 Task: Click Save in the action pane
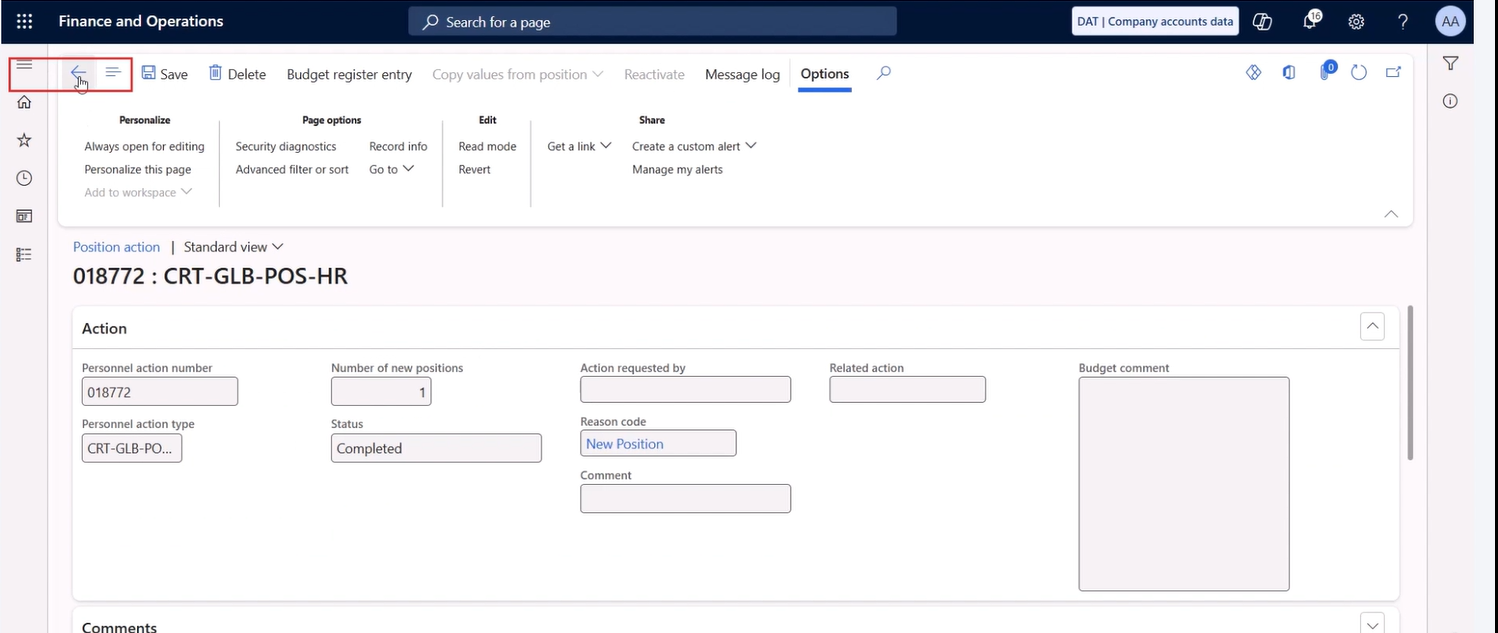[x=164, y=74]
